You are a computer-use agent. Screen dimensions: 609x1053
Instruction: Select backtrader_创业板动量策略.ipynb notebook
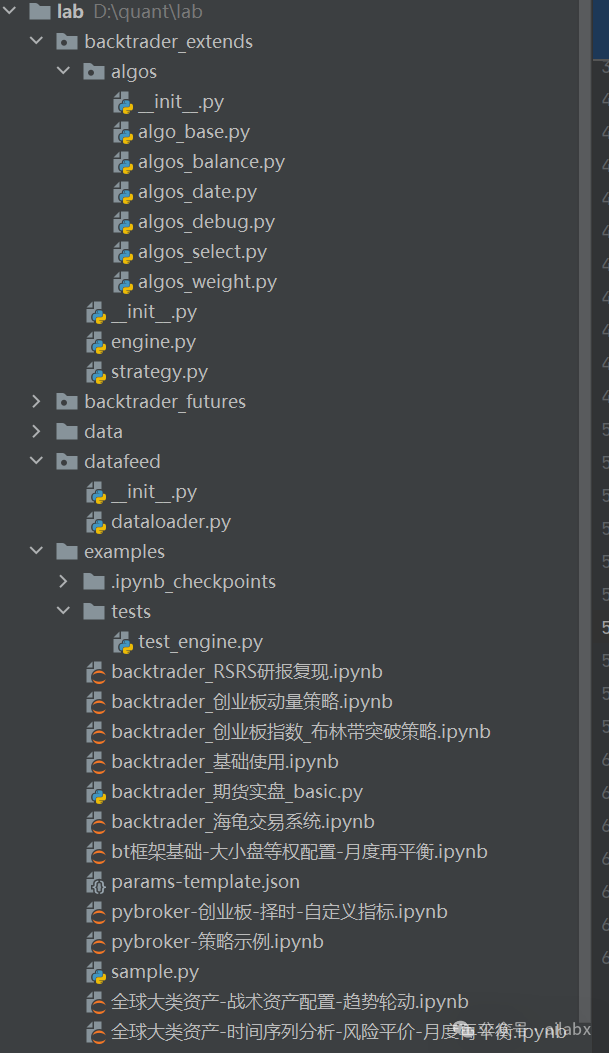pos(252,702)
